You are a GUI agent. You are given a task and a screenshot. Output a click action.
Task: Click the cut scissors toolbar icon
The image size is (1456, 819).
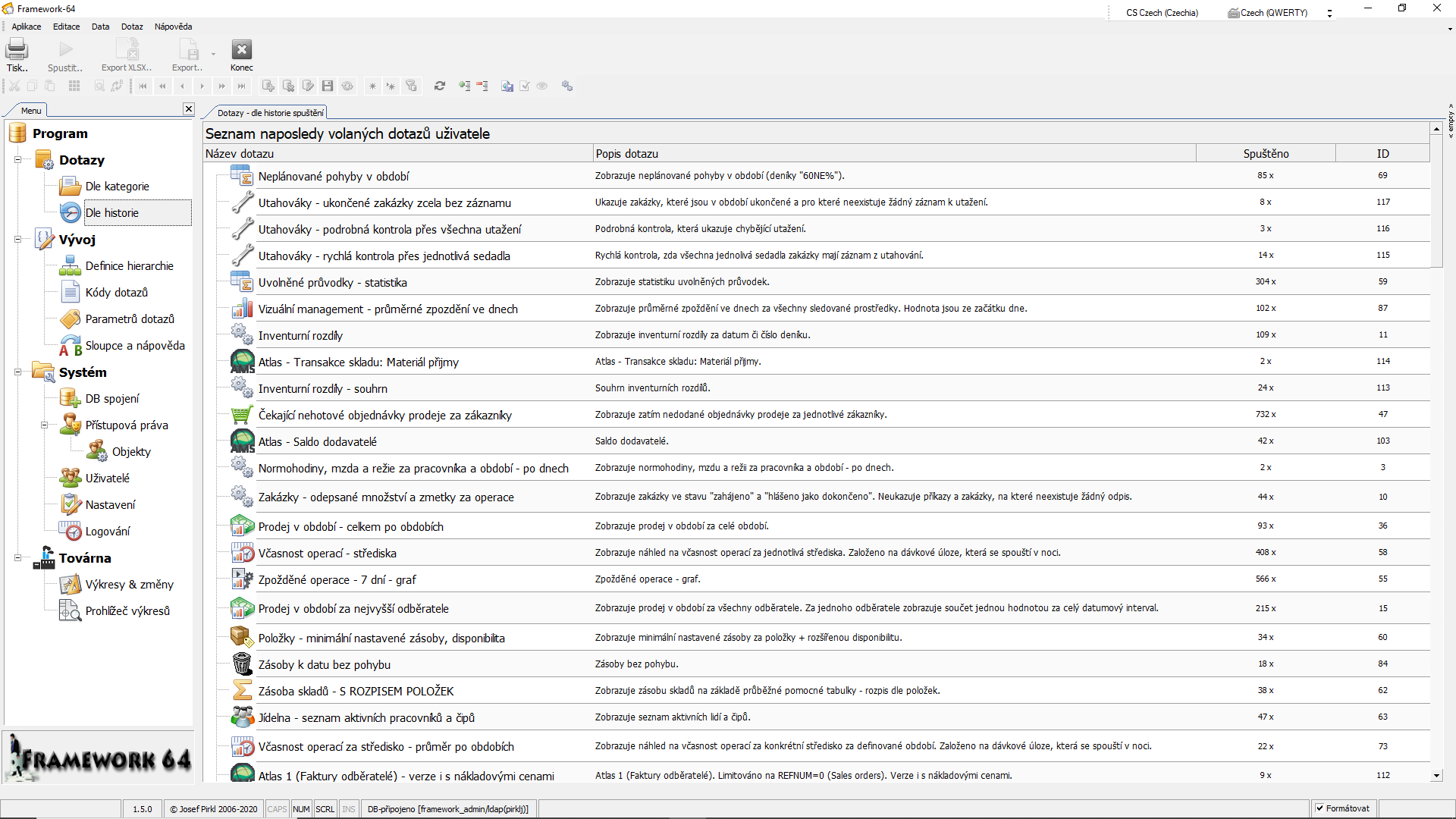pyautogui.click(x=14, y=86)
